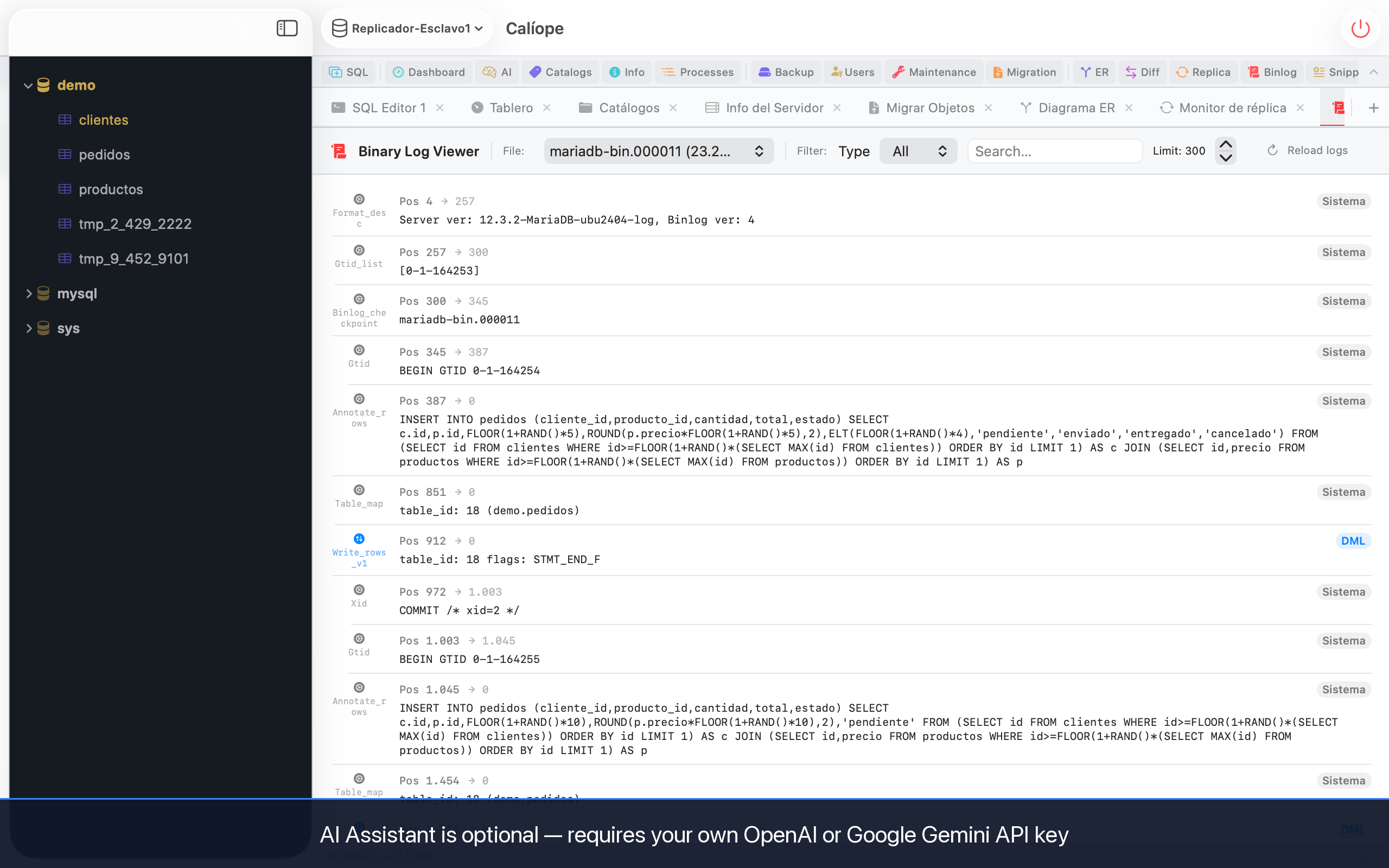Viewport: 1389px width, 868px height.
Task: Open the Replica toolbar item
Action: 1203,72
